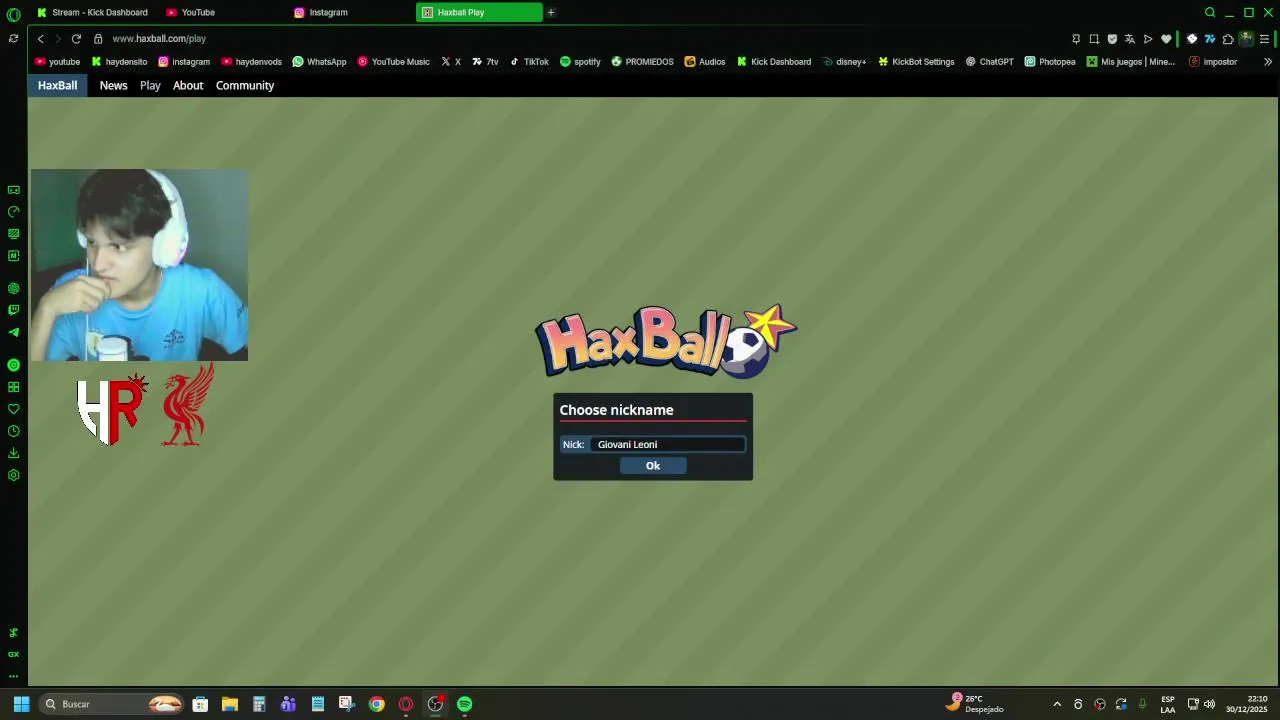Open GX Corner gamepad icon in sidebar
The image size is (1280, 720).
point(14,190)
